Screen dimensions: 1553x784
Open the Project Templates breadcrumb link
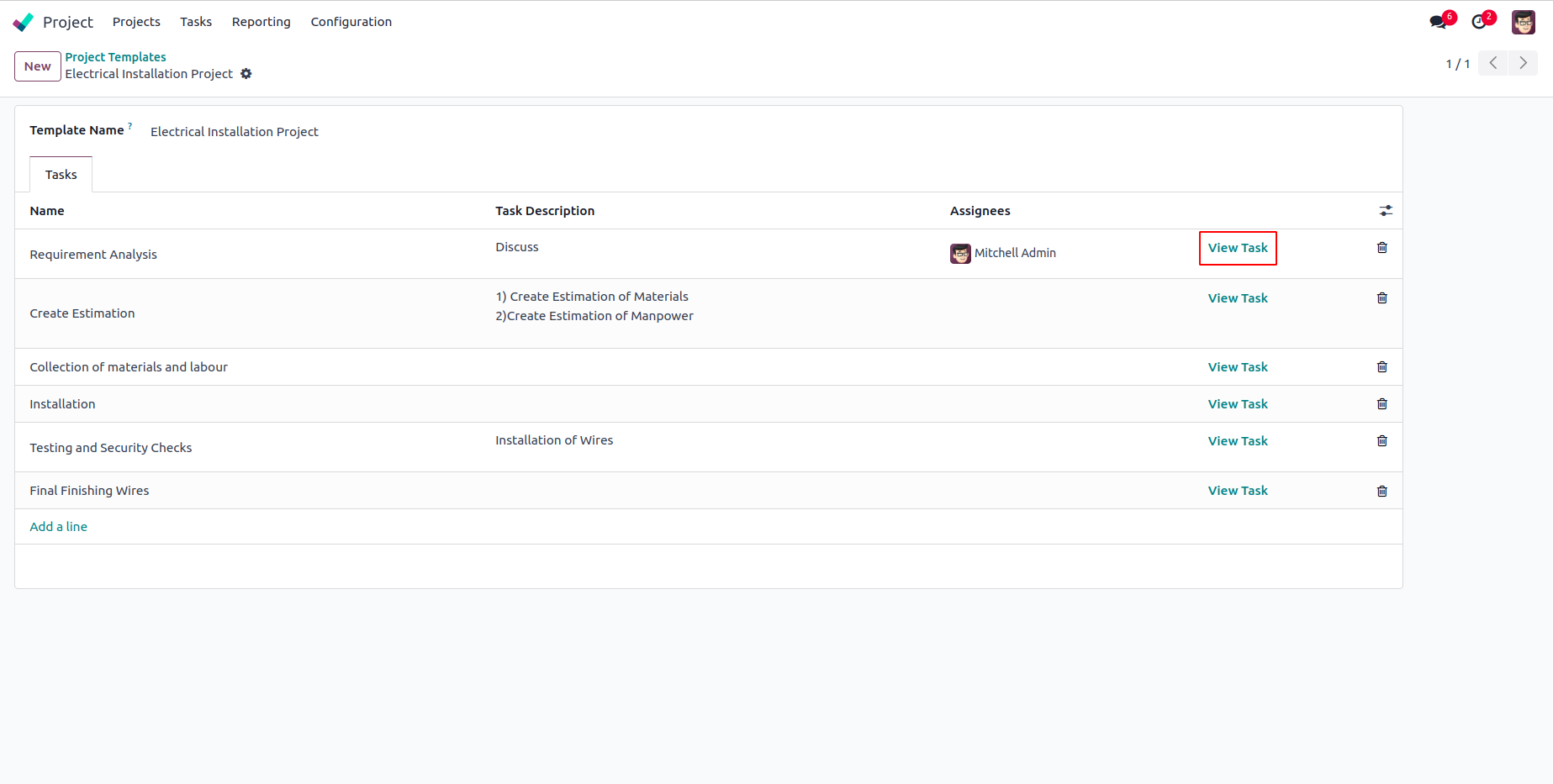(x=115, y=57)
